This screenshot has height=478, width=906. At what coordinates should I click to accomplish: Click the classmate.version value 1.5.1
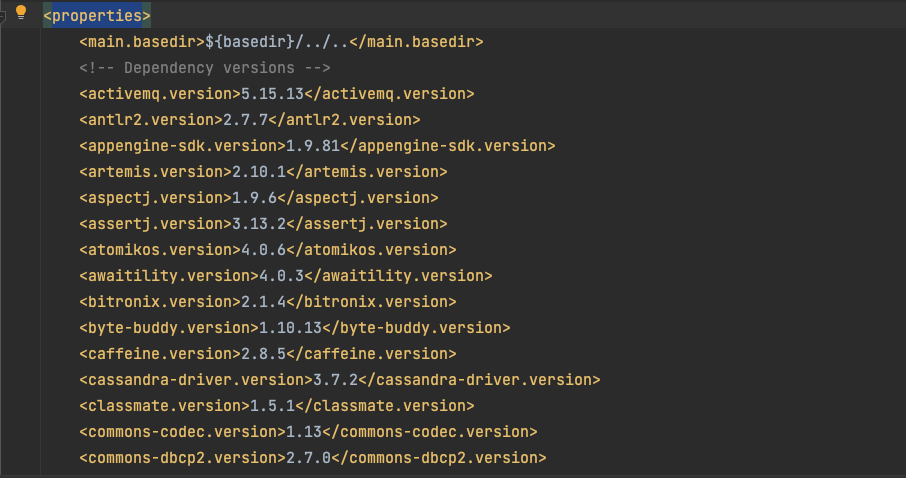(x=272, y=406)
